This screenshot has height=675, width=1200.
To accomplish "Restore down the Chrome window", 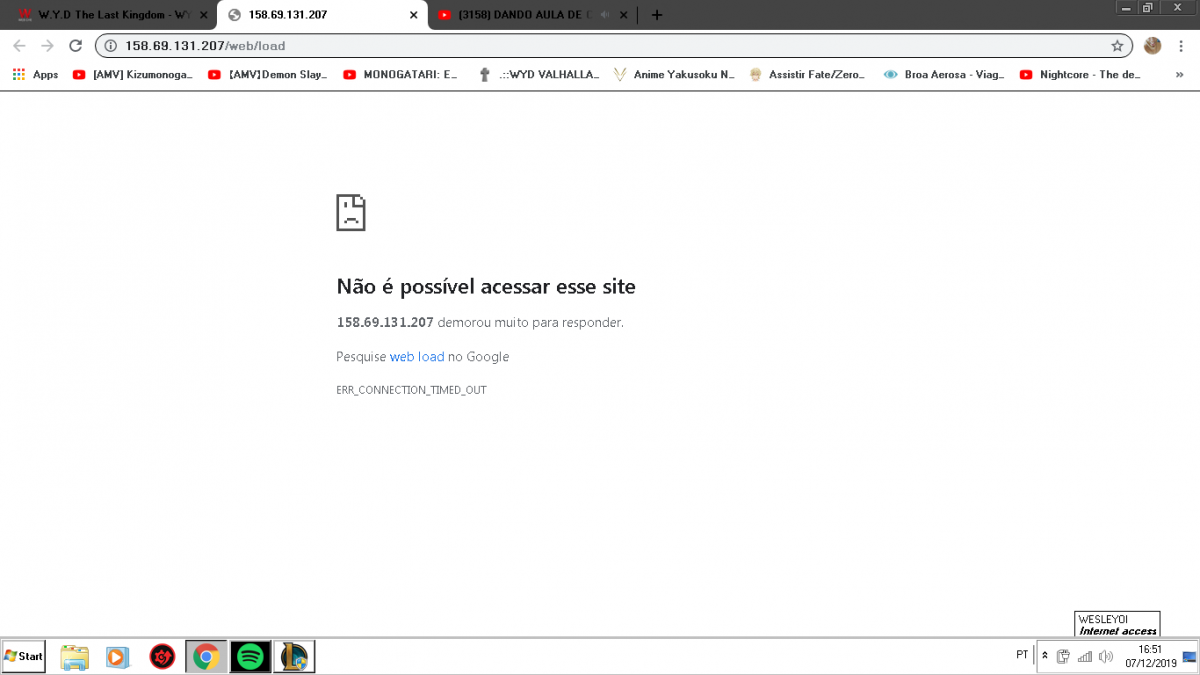I will 1148,6.
